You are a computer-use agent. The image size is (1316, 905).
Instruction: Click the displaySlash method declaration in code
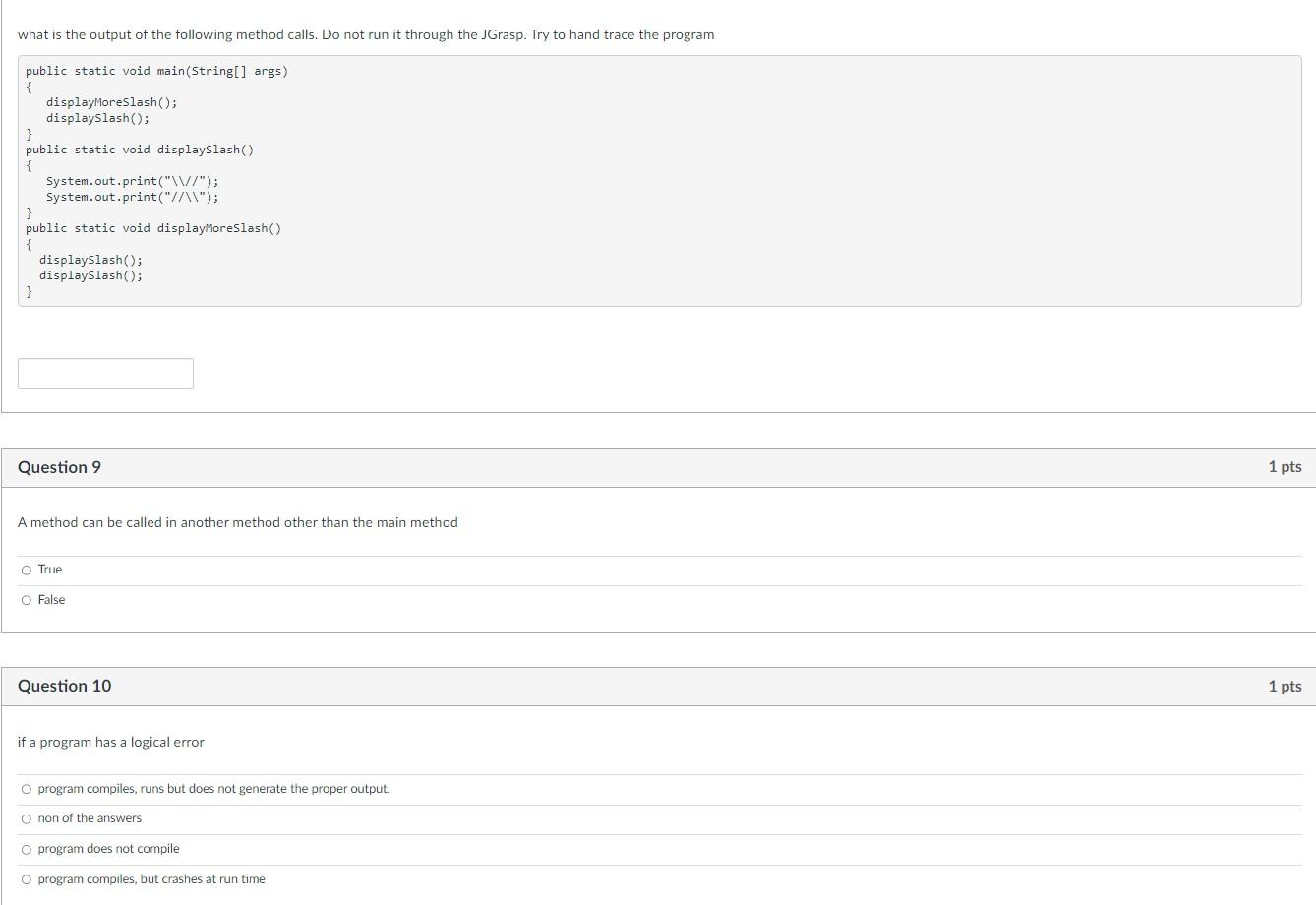(138, 149)
